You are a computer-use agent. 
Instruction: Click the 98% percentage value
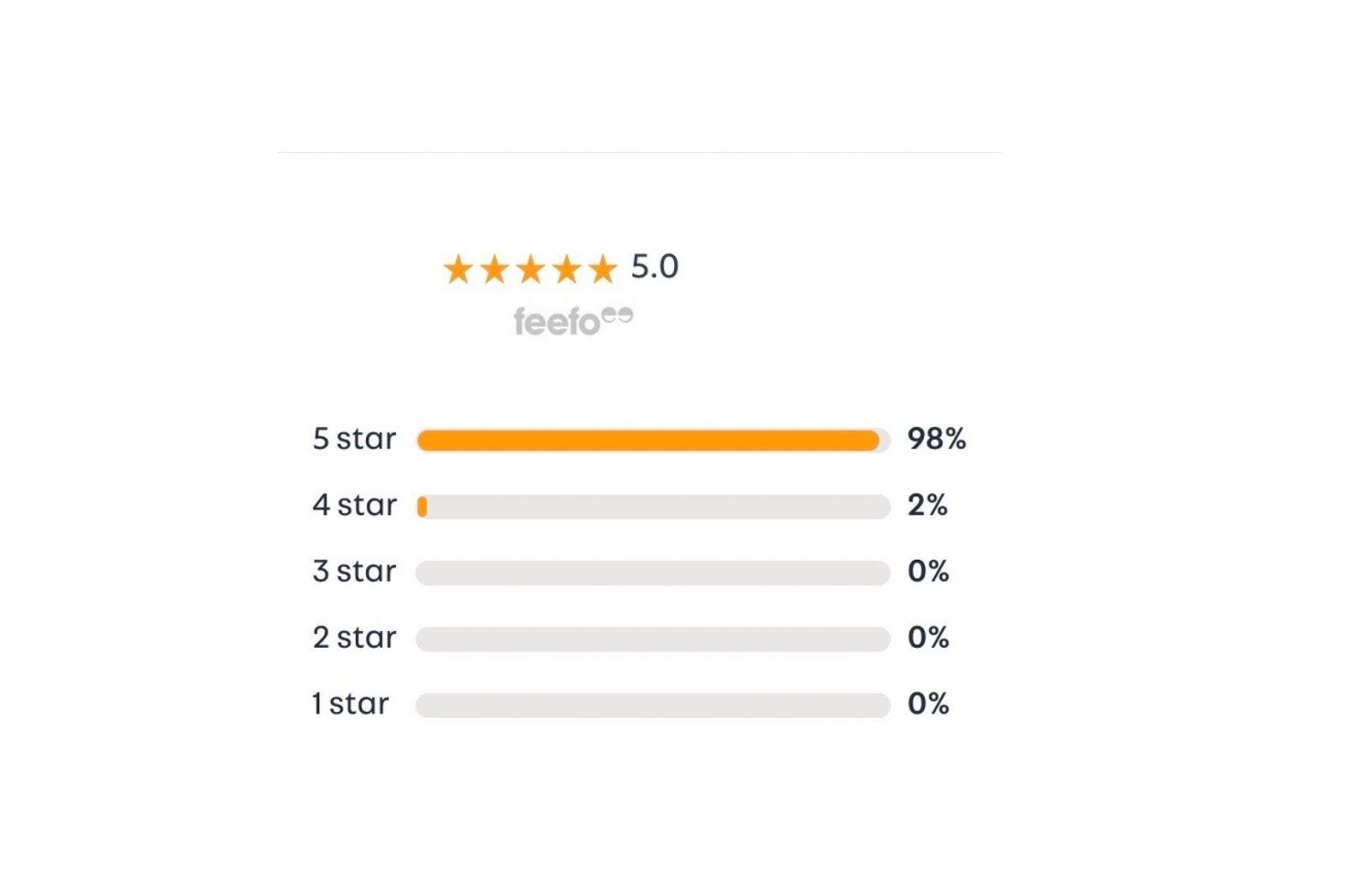pyautogui.click(x=937, y=439)
